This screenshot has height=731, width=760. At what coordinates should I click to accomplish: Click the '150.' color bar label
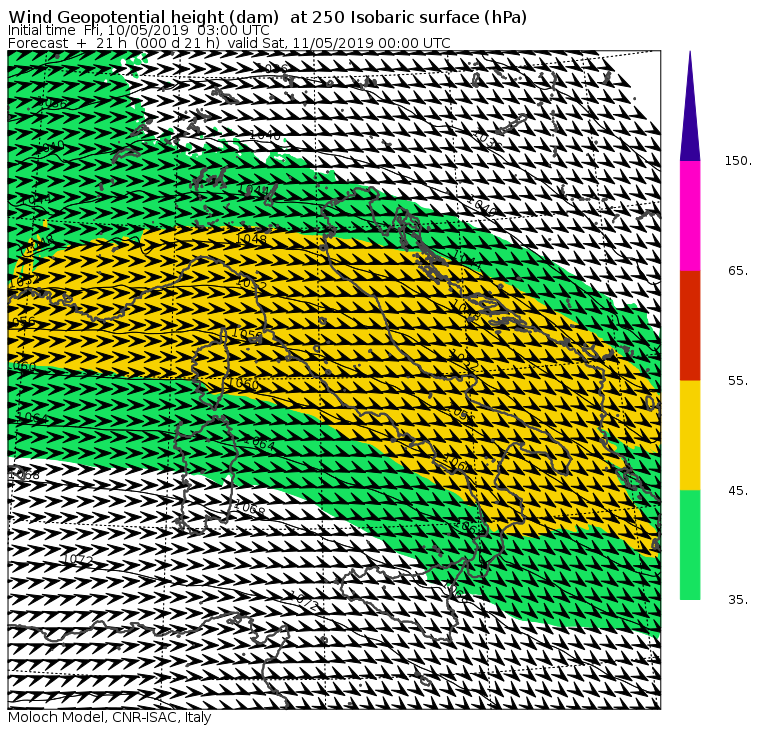[x=738, y=161]
